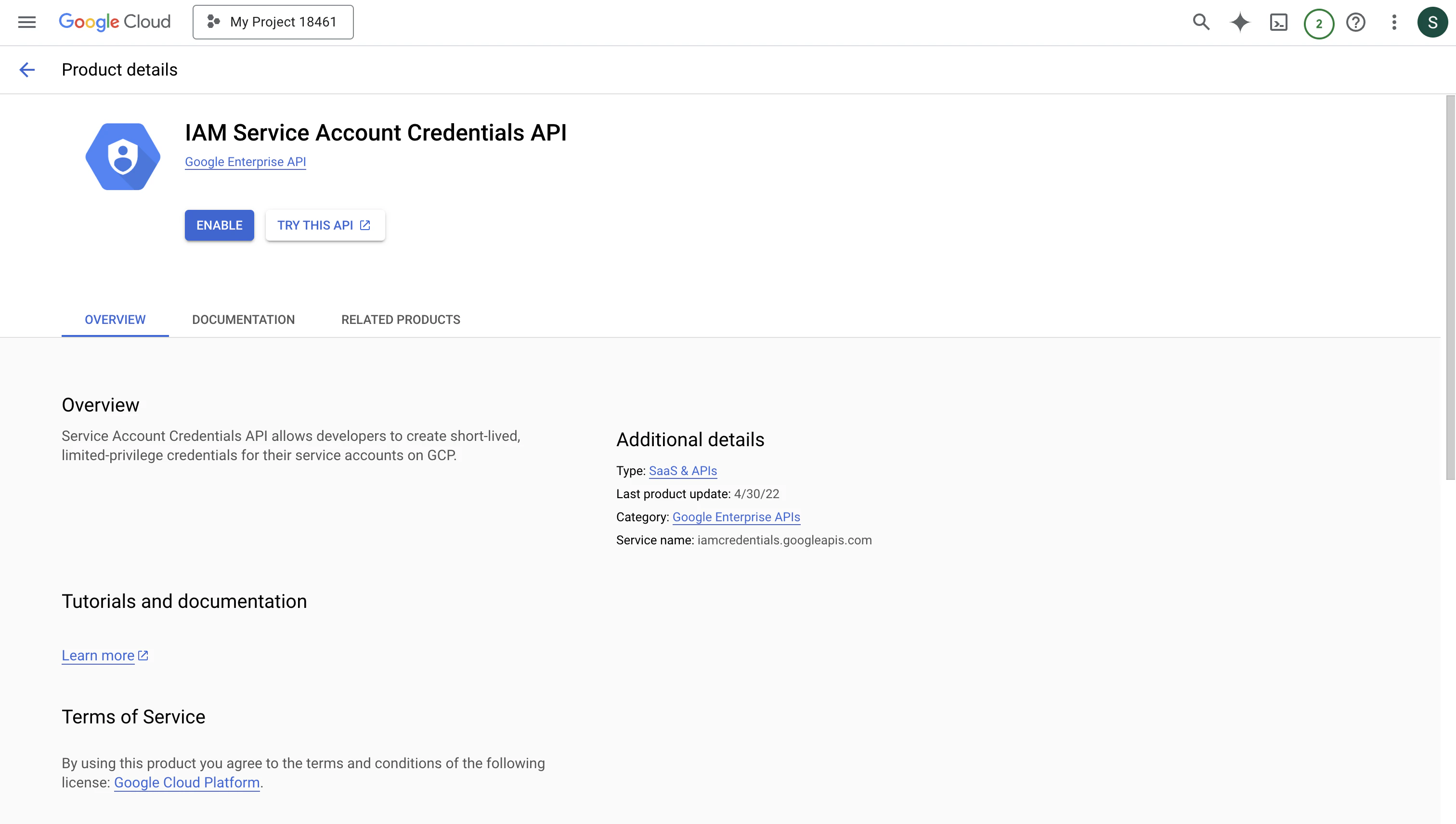Open the hamburger navigation menu
This screenshot has width=1456, height=824.
26,22
